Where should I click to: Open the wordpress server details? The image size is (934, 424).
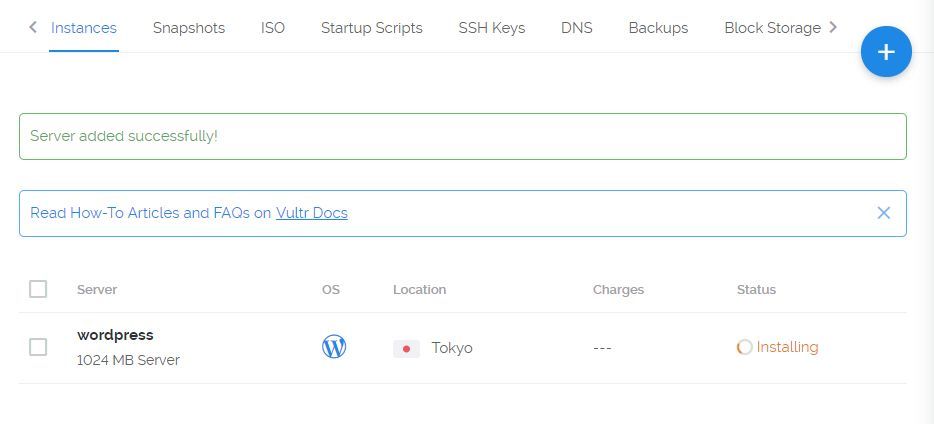[x=115, y=335]
